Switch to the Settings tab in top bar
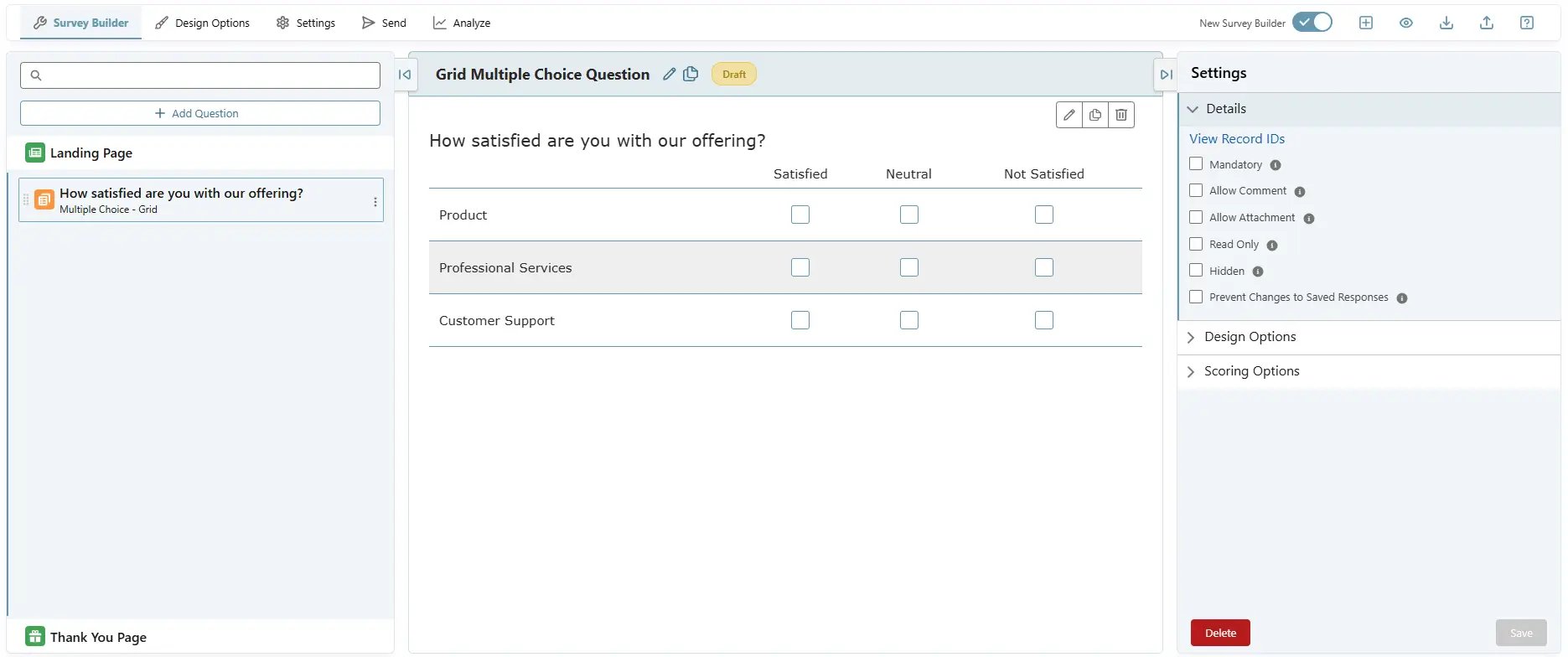The height and width of the screenshot is (657, 1568). pyautogui.click(x=306, y=23)
